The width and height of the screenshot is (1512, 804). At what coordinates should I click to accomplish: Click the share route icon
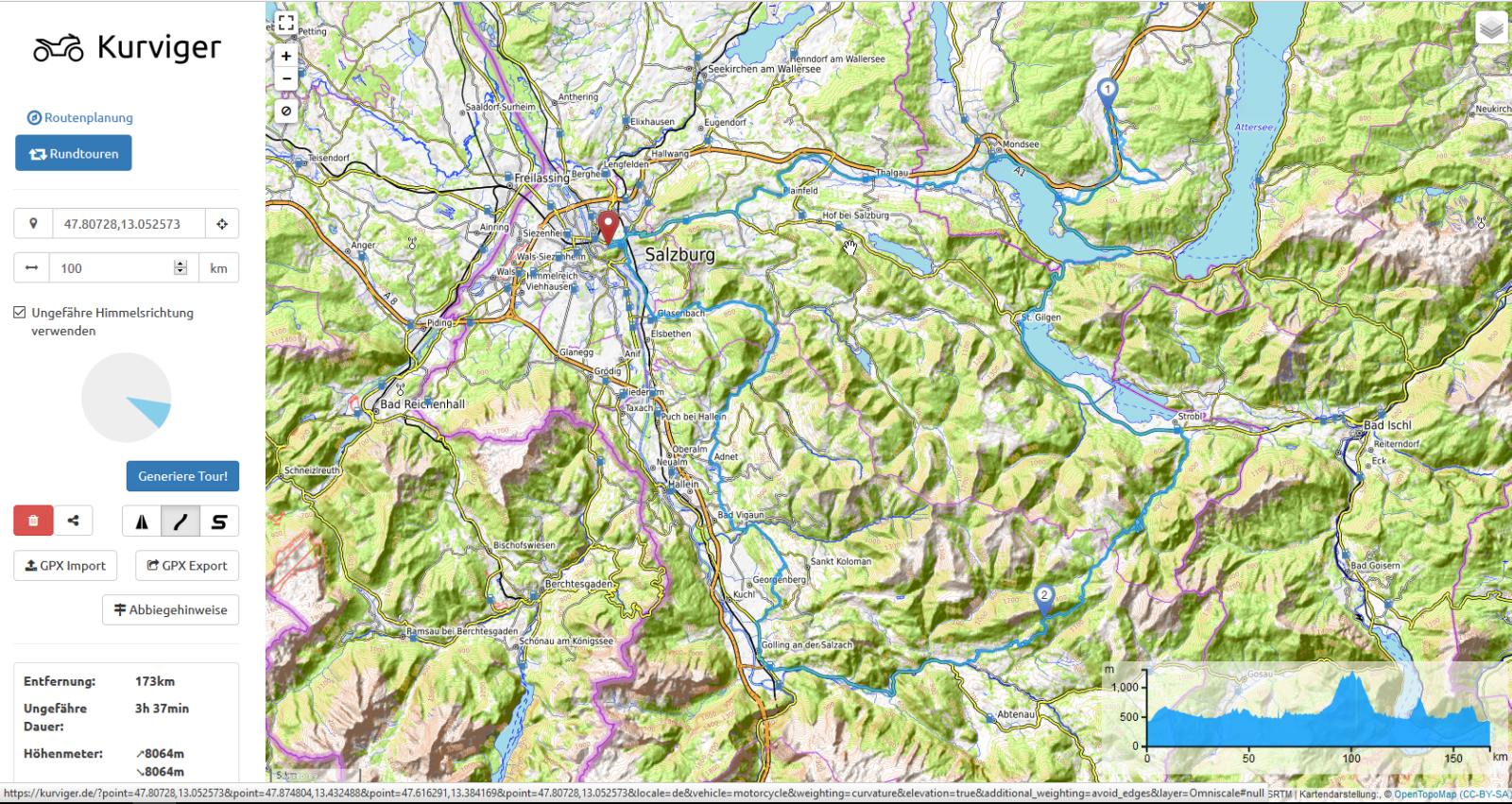(x=73, y=521)
